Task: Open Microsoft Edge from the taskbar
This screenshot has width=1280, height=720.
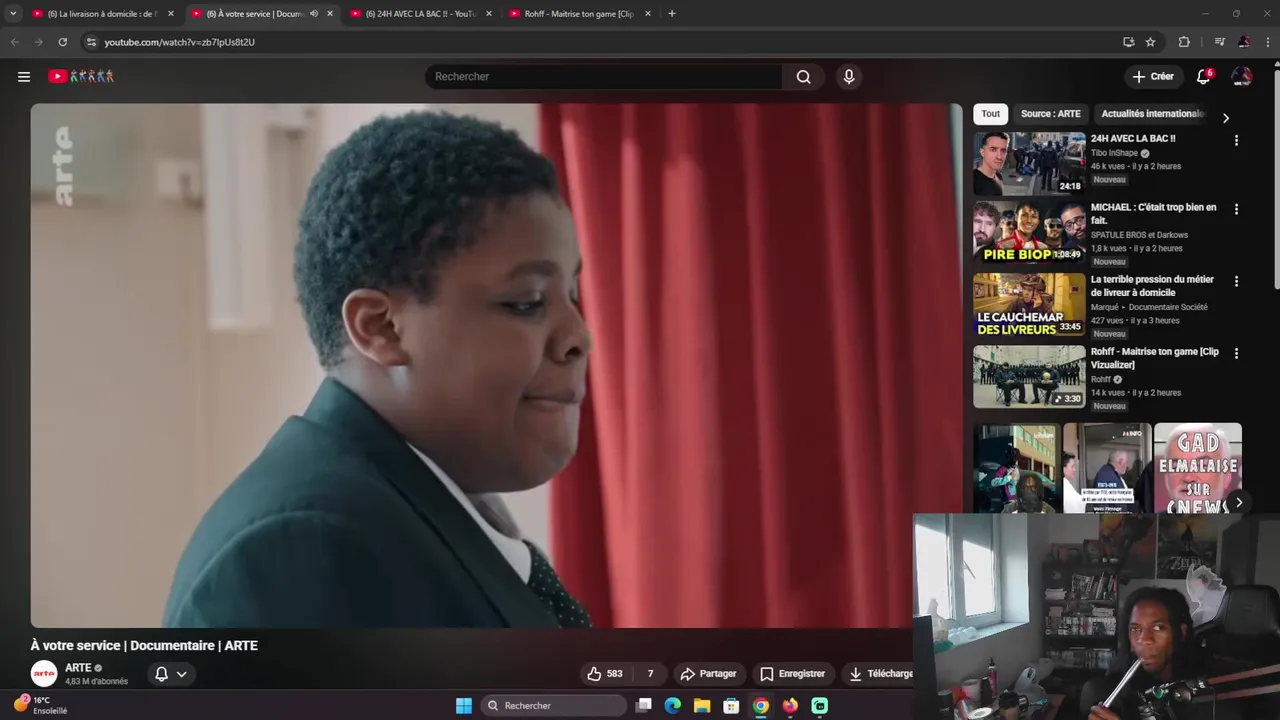Action: [x=673, y=706]
